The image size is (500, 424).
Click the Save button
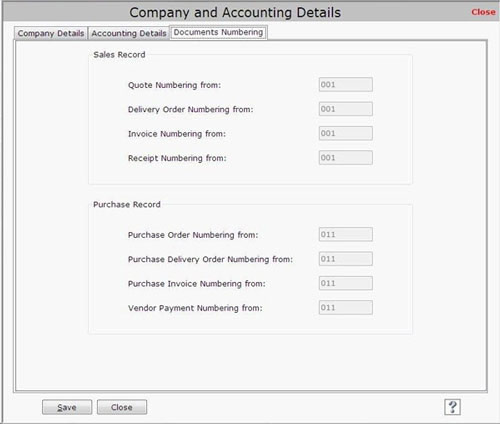pos(67,407)
